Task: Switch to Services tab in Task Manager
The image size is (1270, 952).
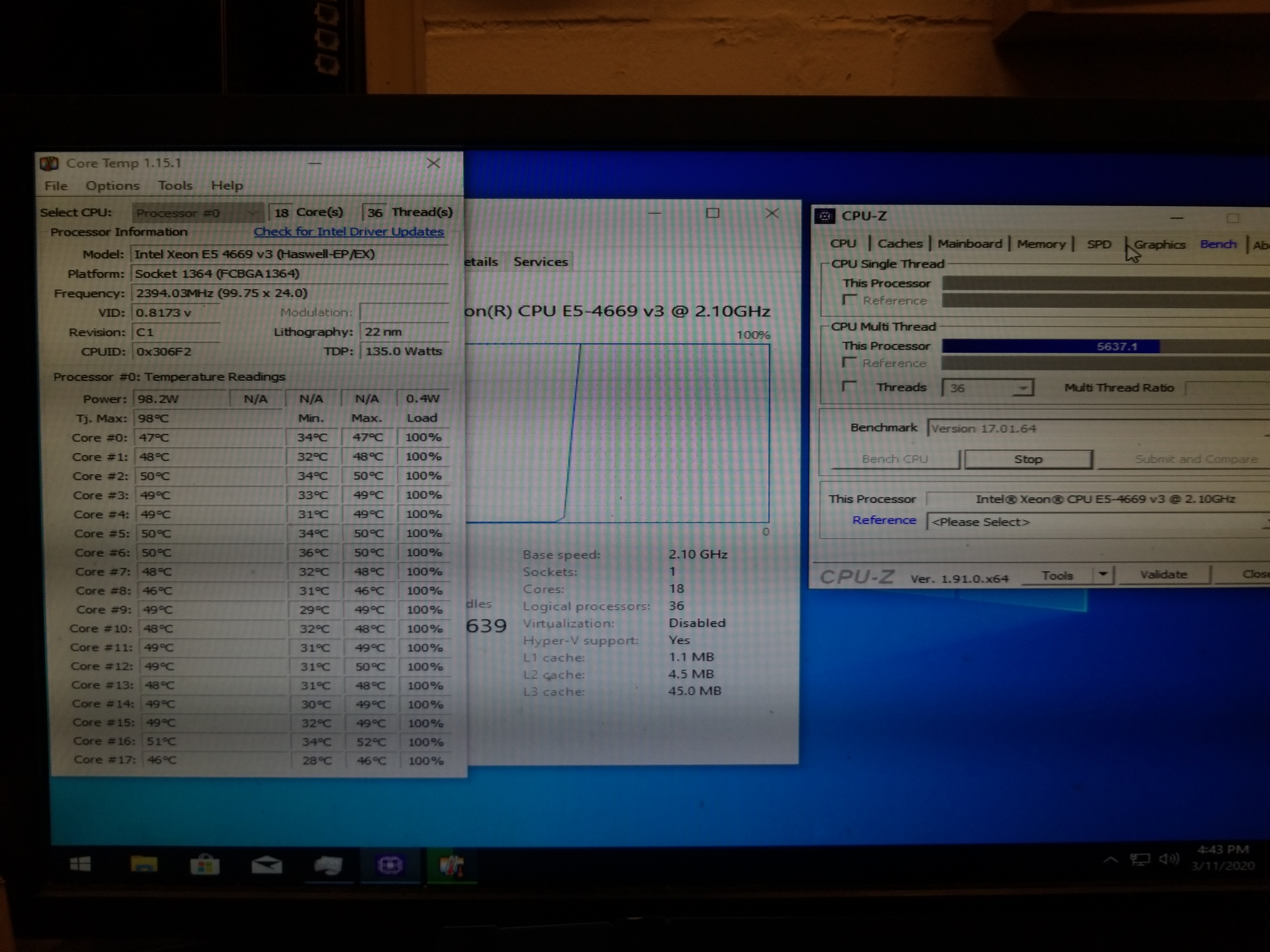Action: (x=540, y=262)
